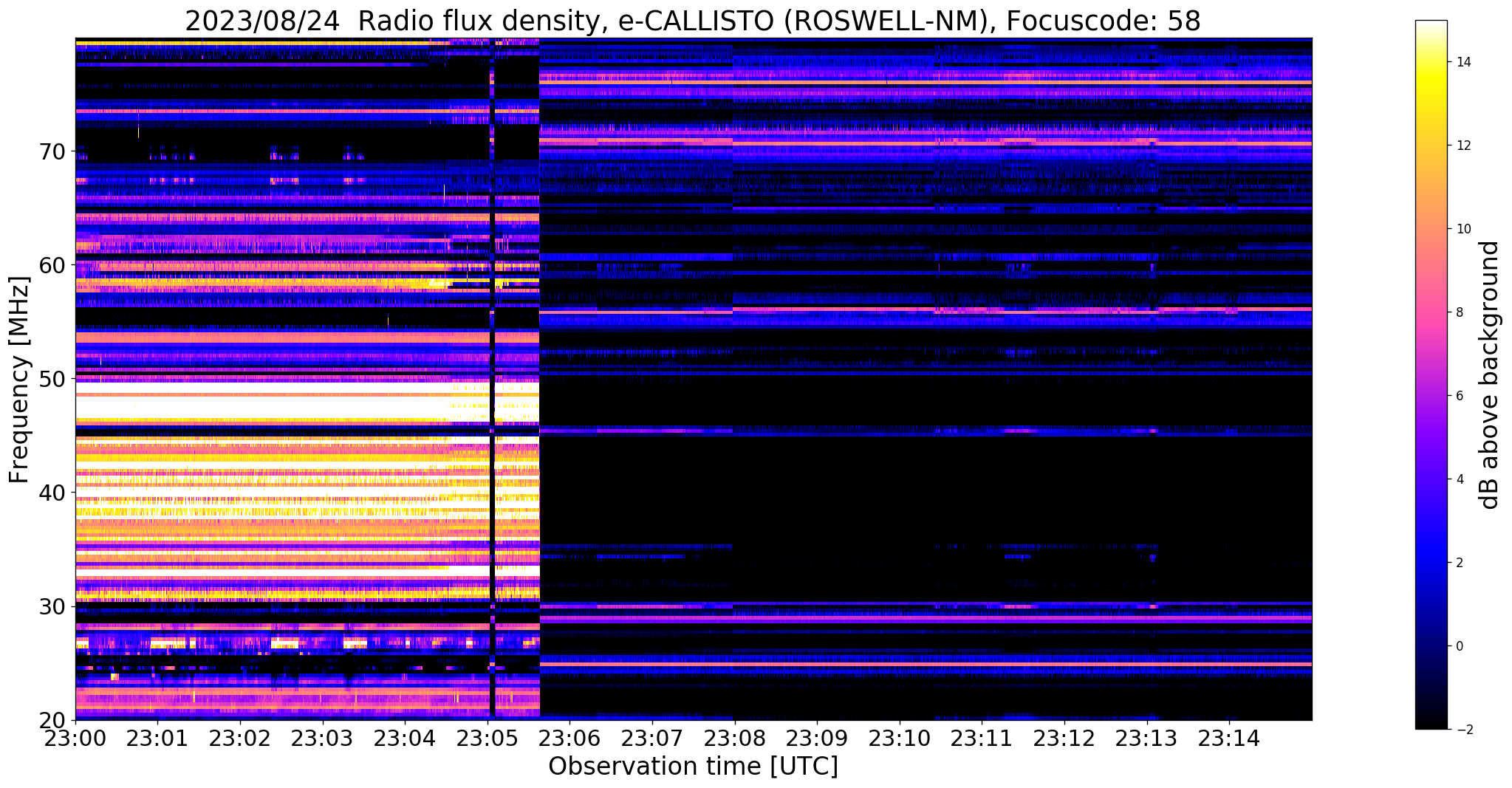This screenshot has width=1512, height=788.
Task: Click the 20 MHz frequency tick label
Action: [52, 720]
